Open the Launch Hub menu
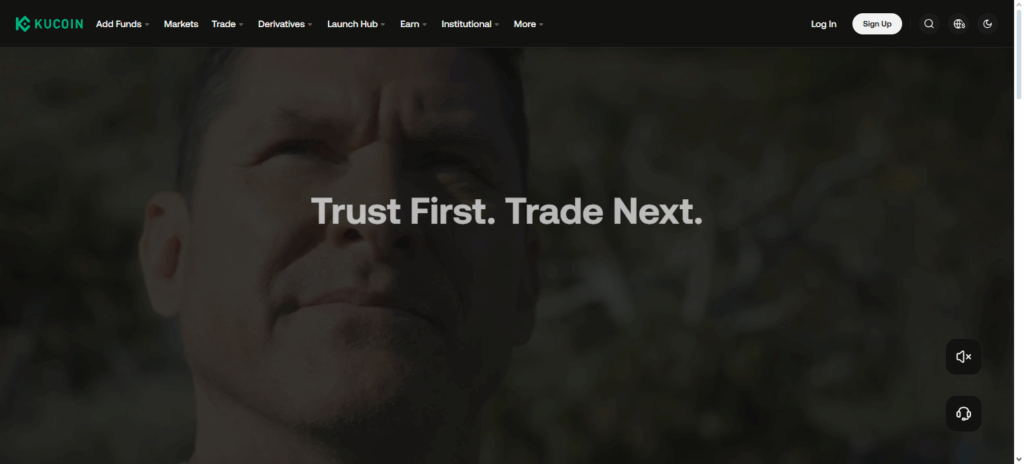Screen dimensions: 1024x464 [356, 24]
